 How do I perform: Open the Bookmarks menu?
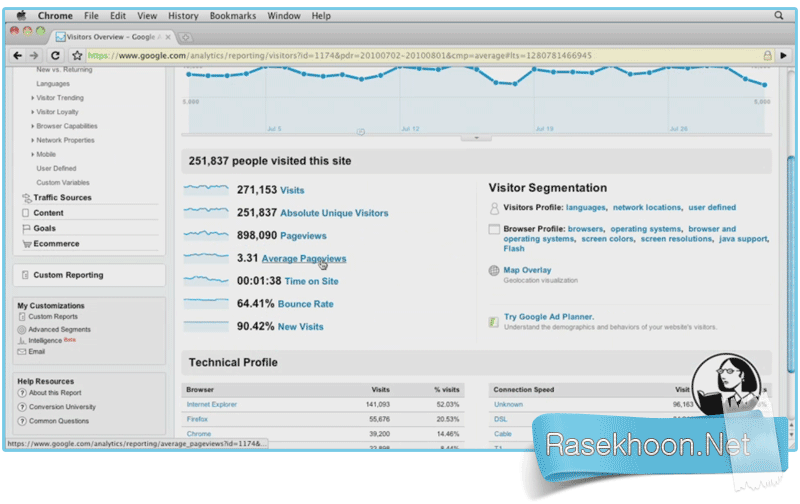[x=233, y=16]
